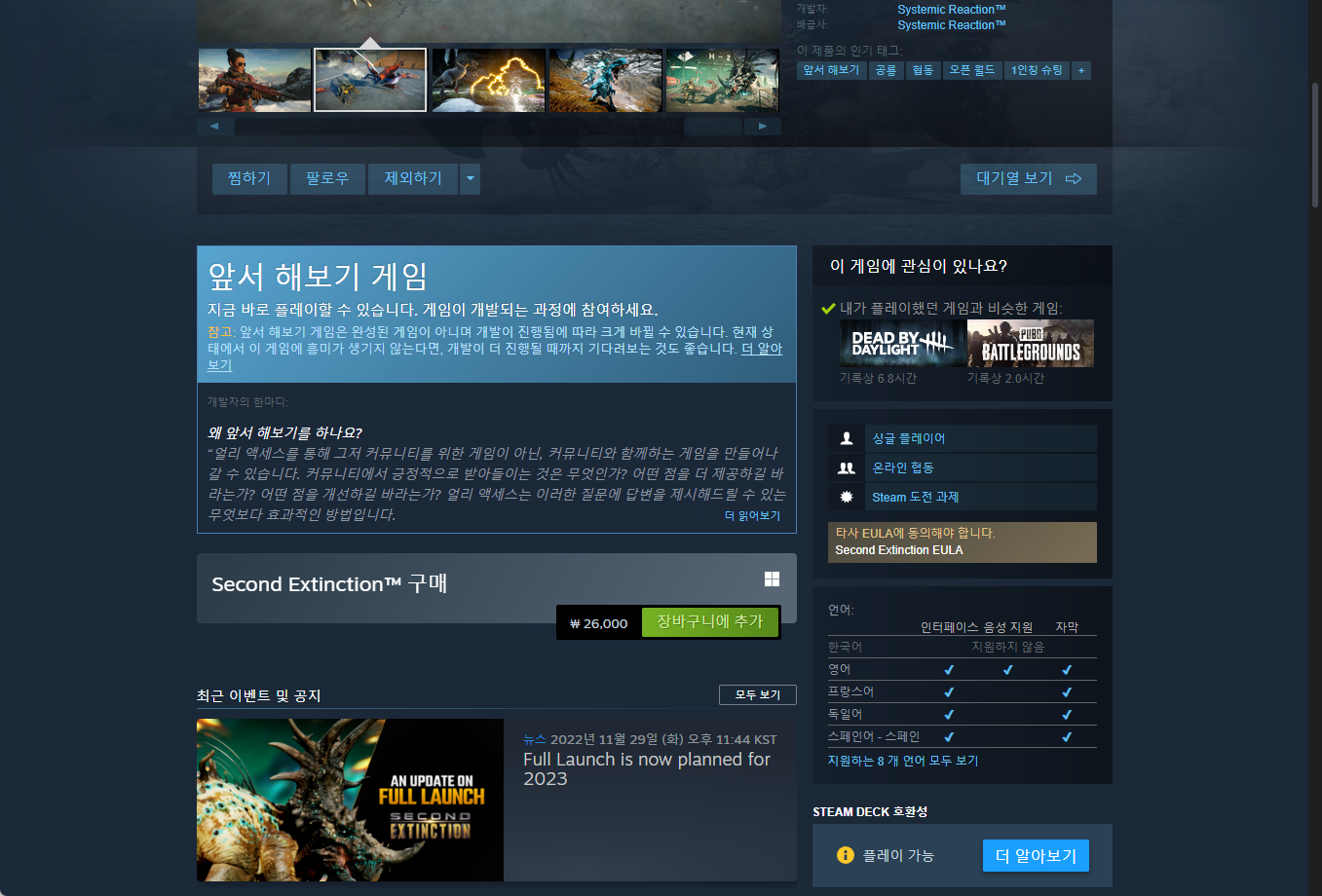This screenshot has width=1322, height=896.
Task: Click the 스페인어 - 스페인 row label
Action: pyautogui.click(x=874, y=736)
